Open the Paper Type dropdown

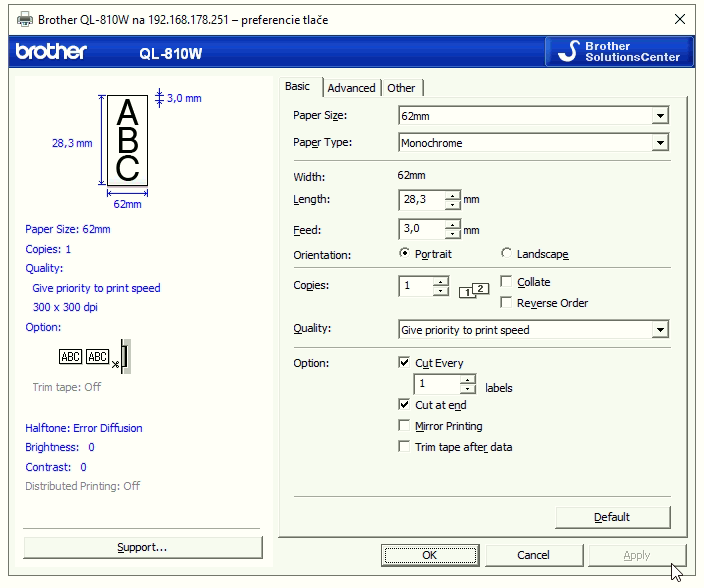tap(660, 143)
